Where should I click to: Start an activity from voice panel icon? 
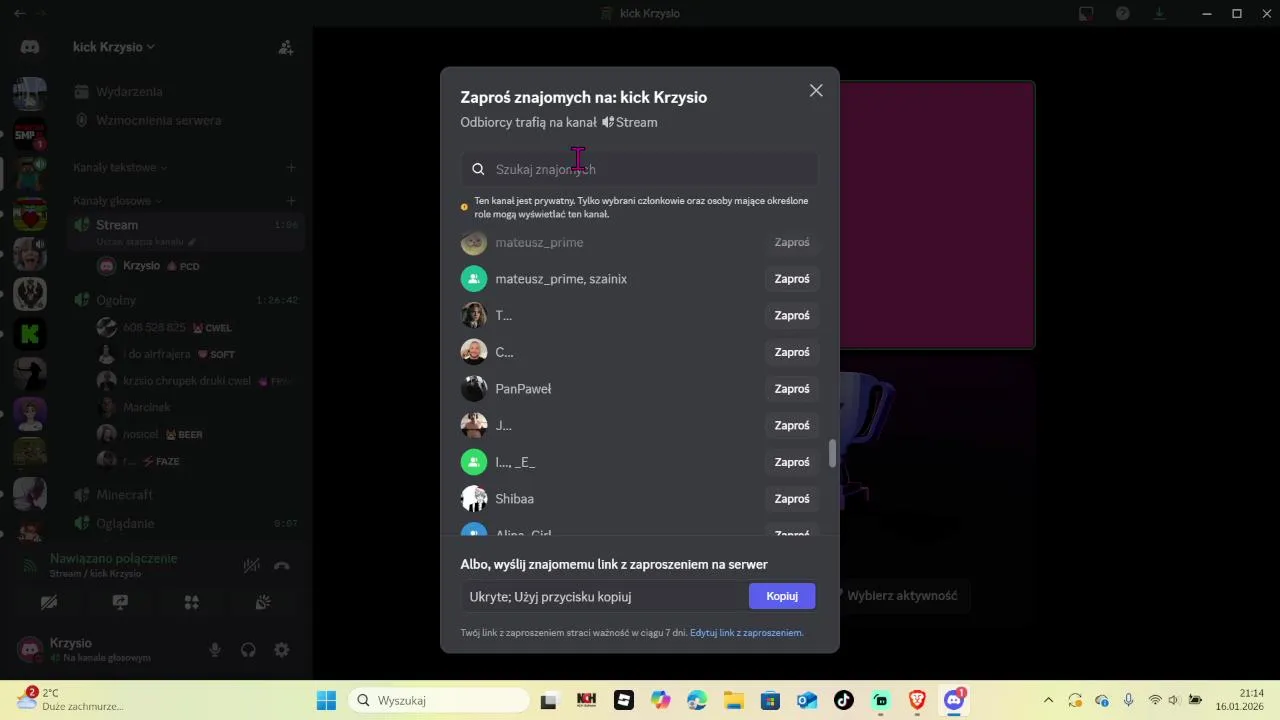(192, 602)
